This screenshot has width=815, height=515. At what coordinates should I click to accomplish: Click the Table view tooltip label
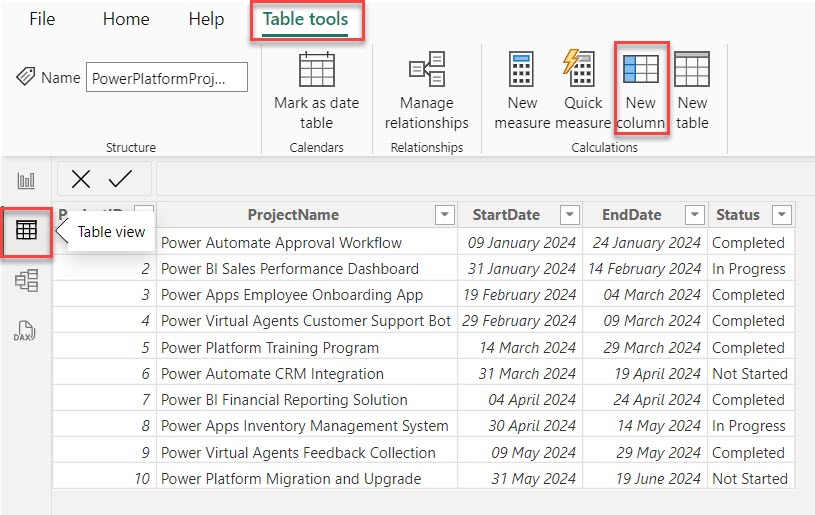pos(111,232)
